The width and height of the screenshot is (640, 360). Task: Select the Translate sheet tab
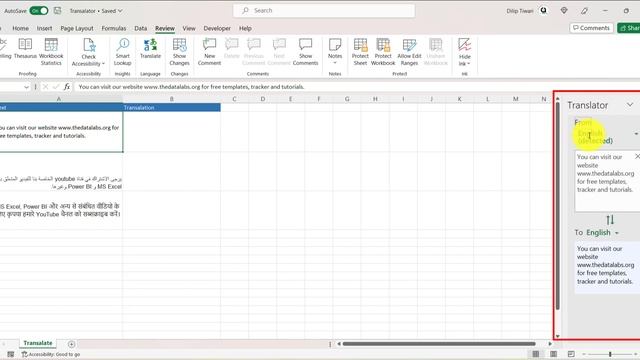pyautogui.click(x=38, y=343)
